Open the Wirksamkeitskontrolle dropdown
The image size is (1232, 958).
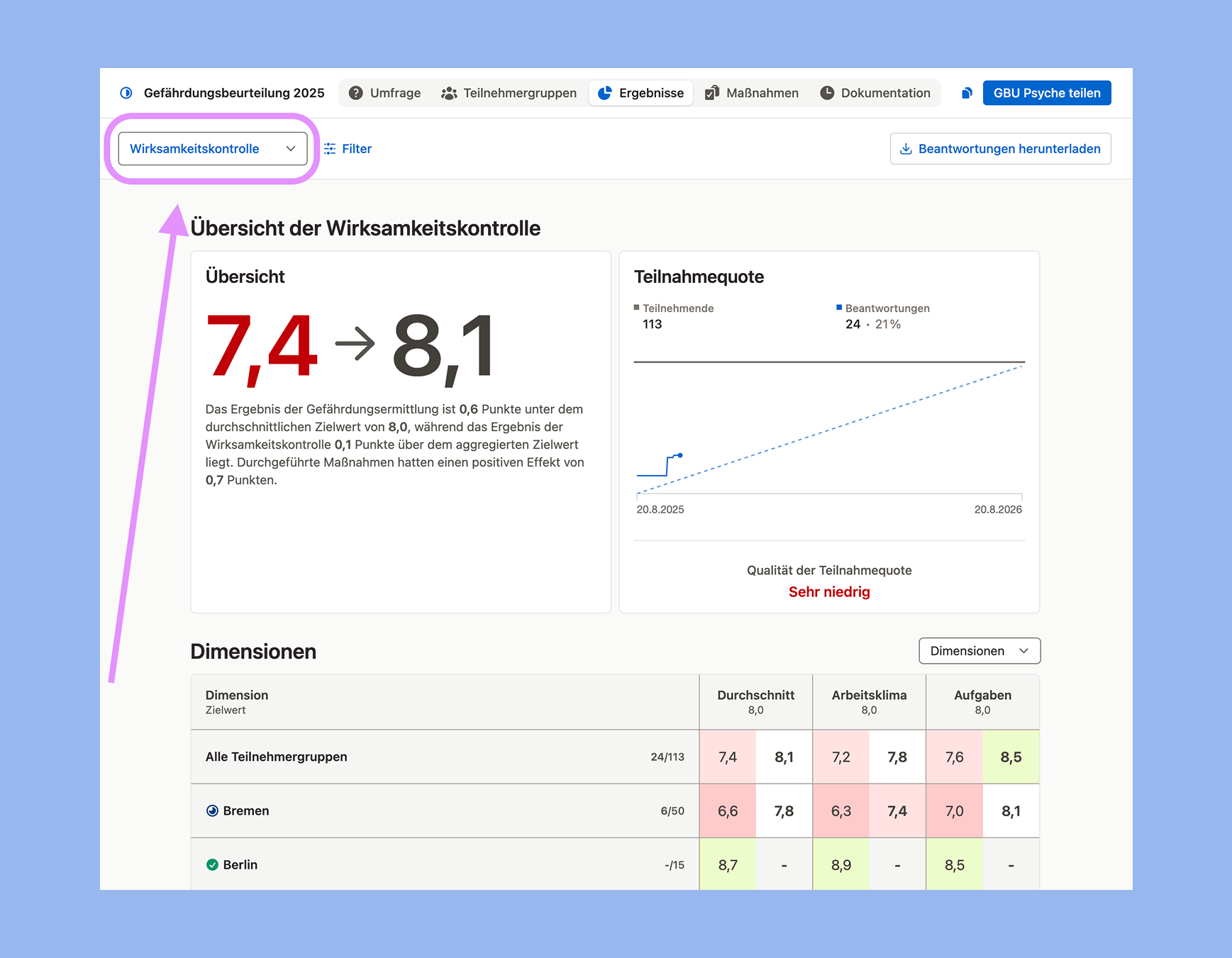[212, 149]
